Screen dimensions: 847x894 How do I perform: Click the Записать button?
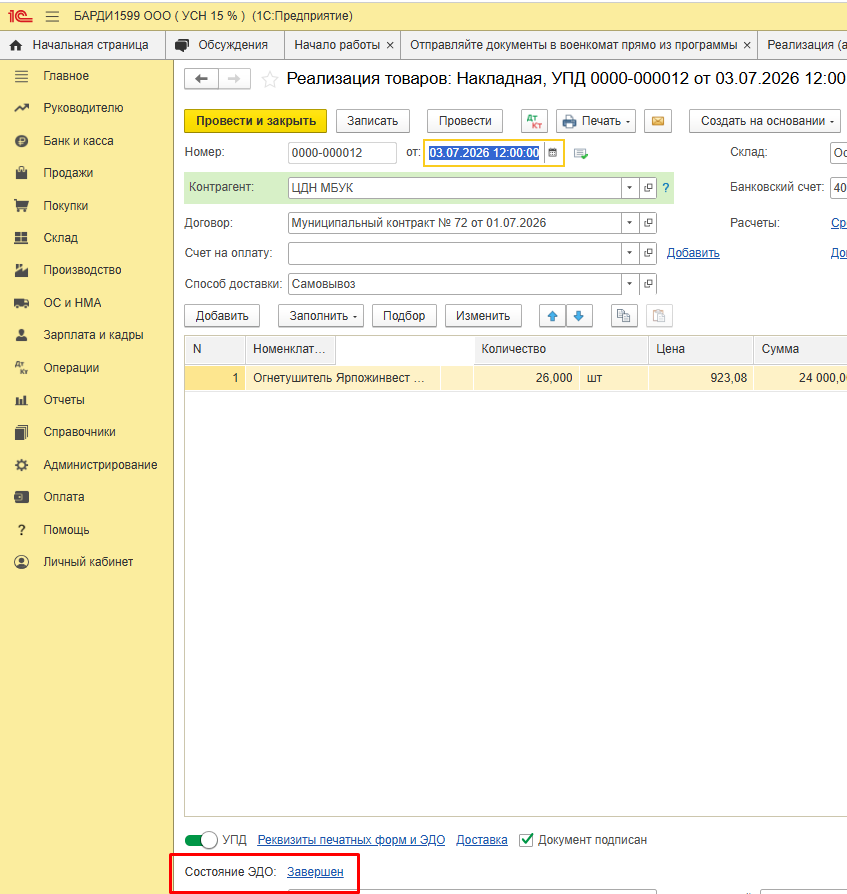(x=373, y=121)
